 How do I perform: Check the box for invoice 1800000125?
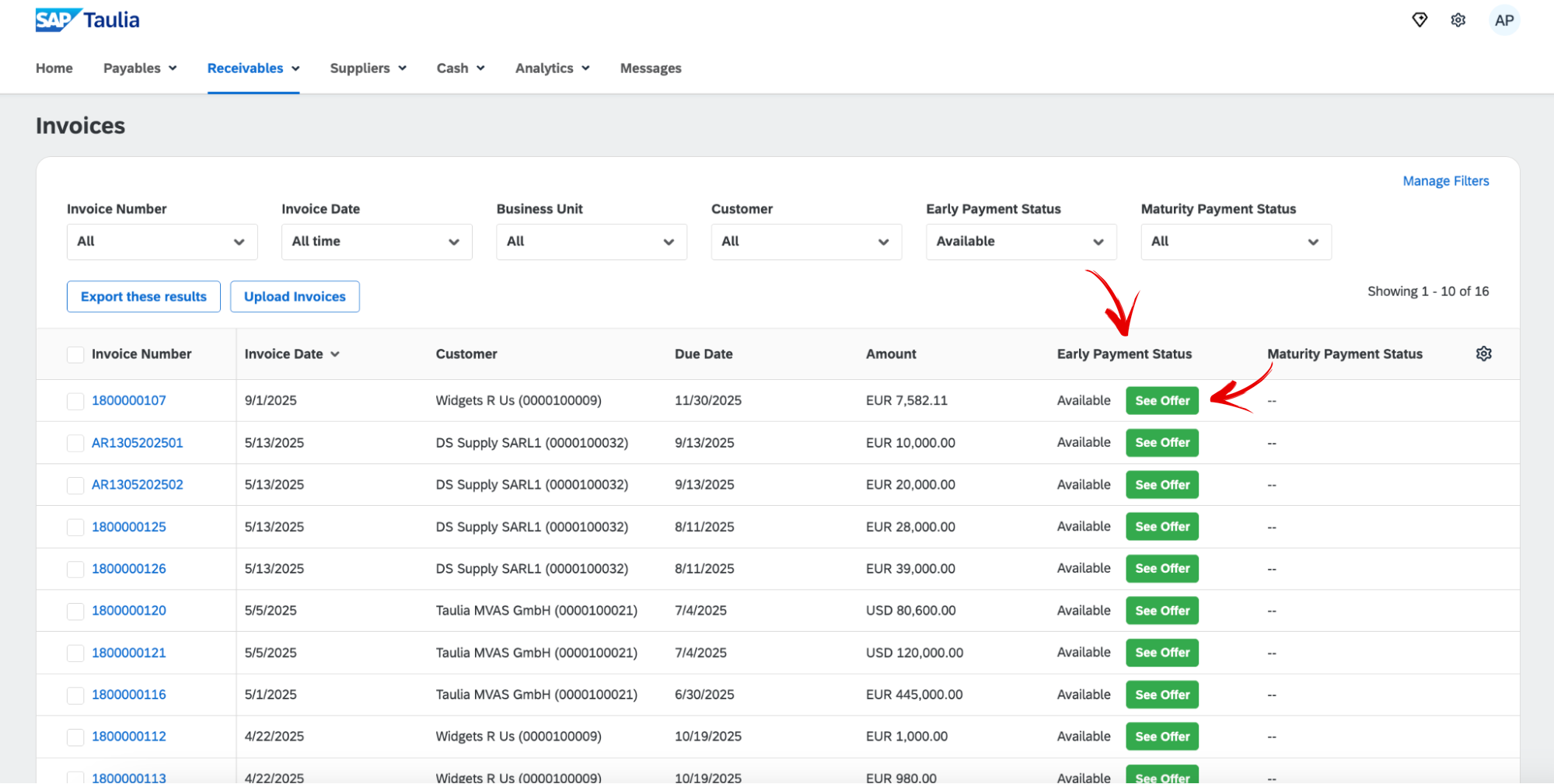[x=75, y=527]
